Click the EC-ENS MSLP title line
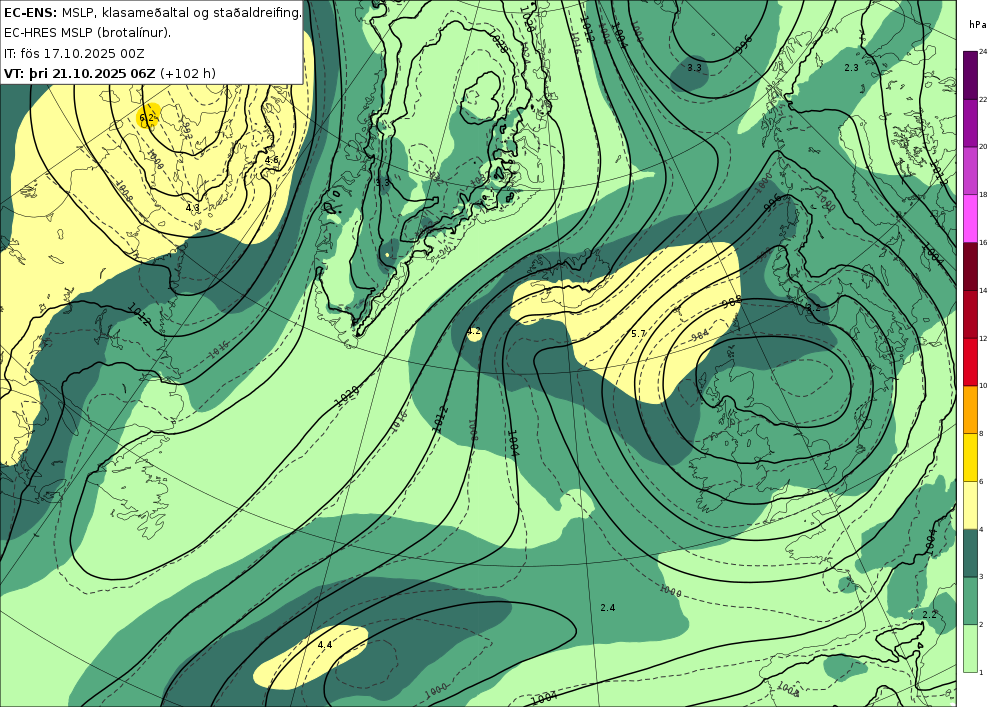The width and height of the screenshot is (1000, 707). [152, 12]
